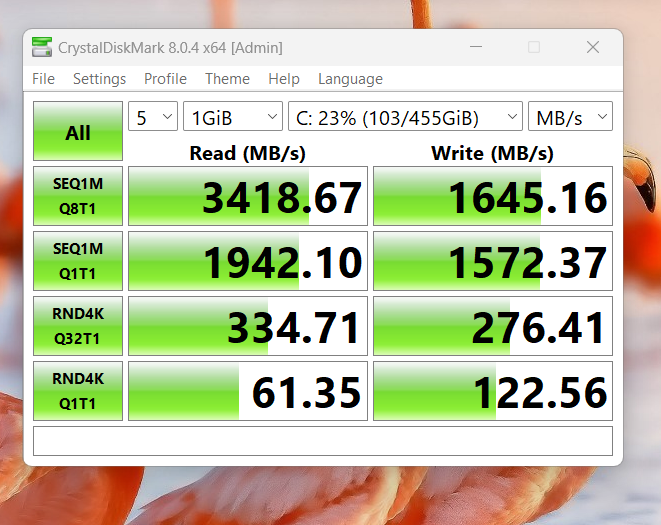Open the File menu
Screen dimensions: 661x525
point(43,79)
